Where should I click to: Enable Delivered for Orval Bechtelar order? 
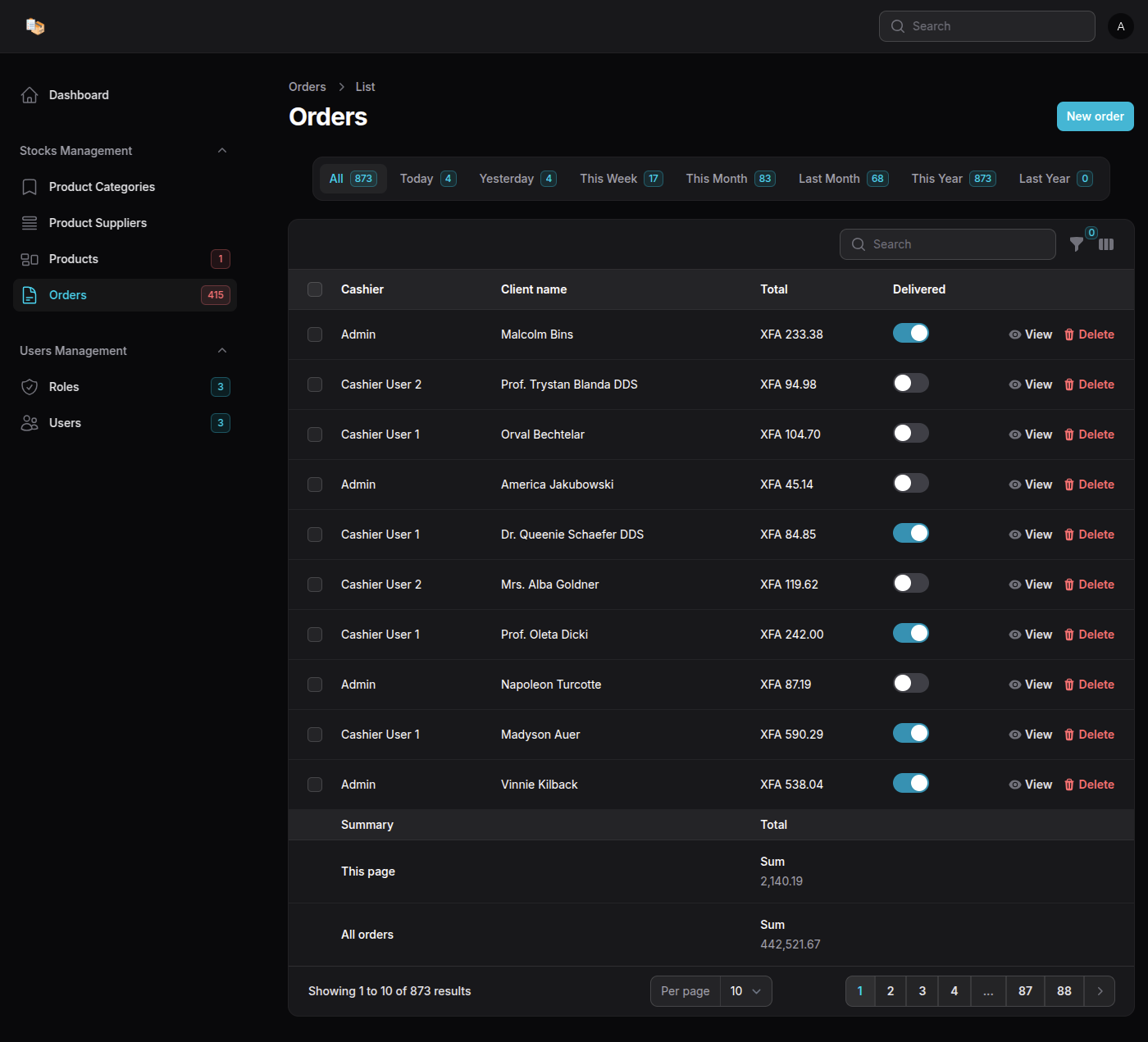[x=910, y=433]
